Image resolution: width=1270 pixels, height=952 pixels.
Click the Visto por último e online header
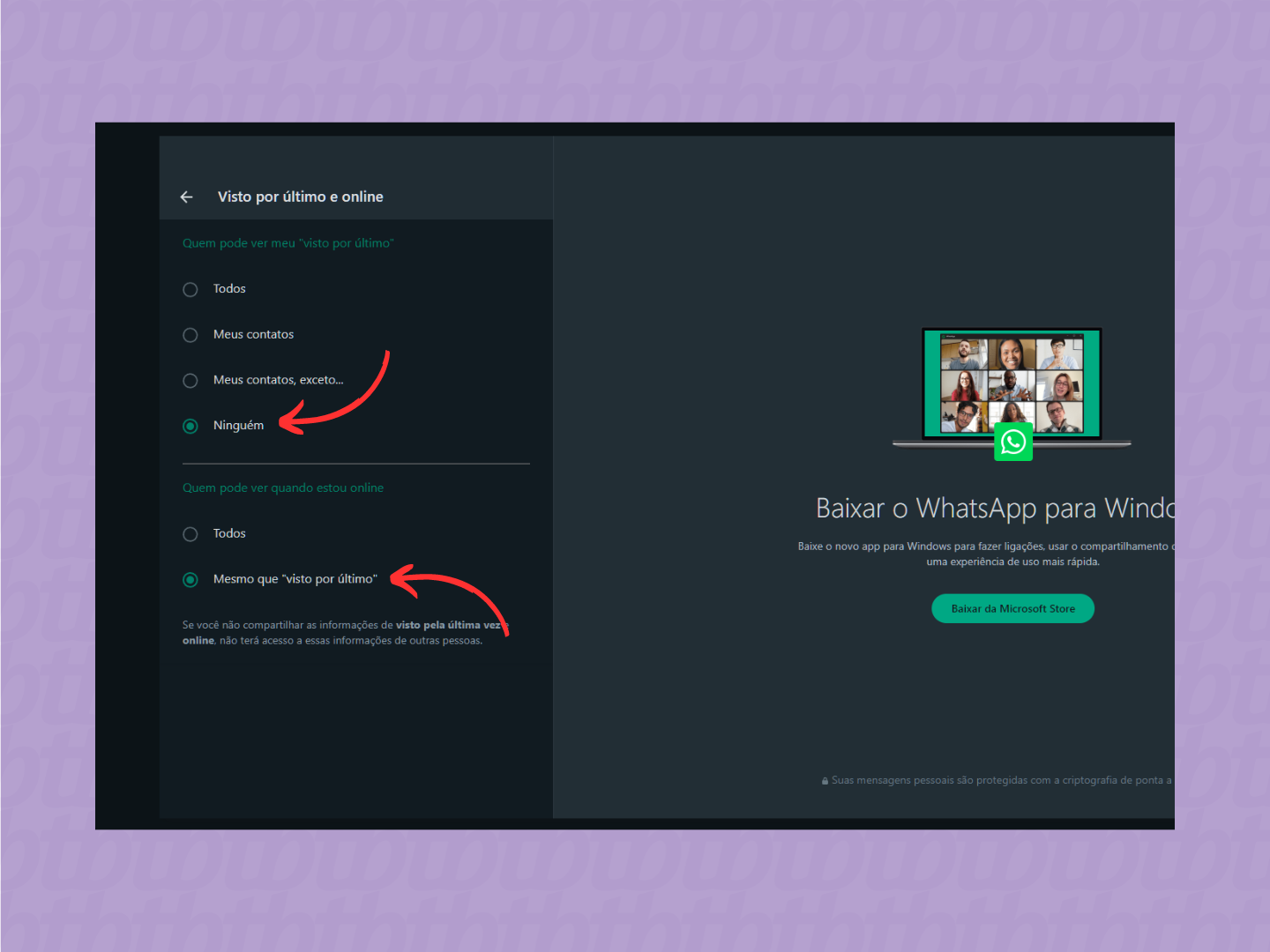pyautogui.click(x=301, y=197)
